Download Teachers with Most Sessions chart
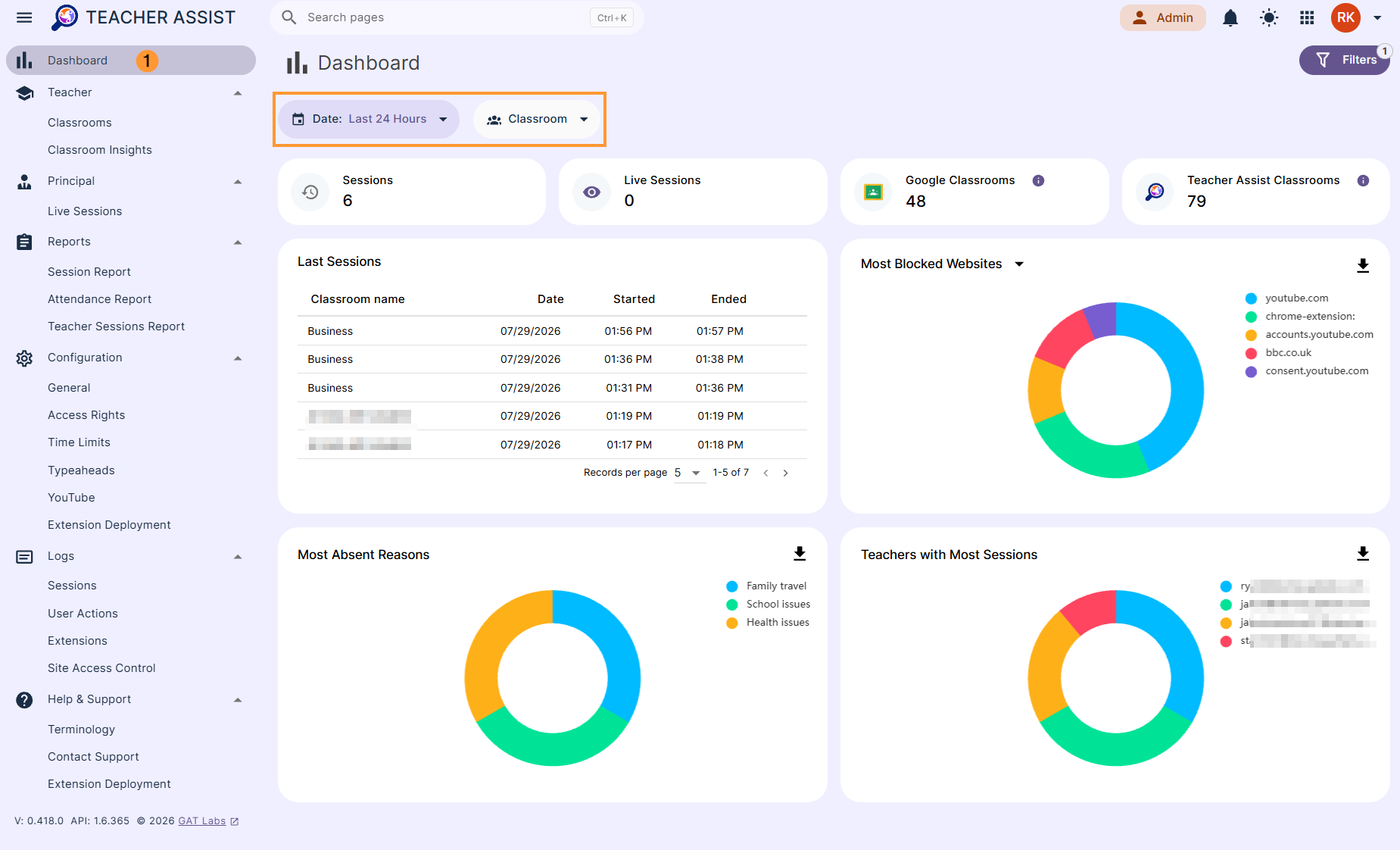The width and height of the screenshot is (1400, 850). coord(1363,554)
